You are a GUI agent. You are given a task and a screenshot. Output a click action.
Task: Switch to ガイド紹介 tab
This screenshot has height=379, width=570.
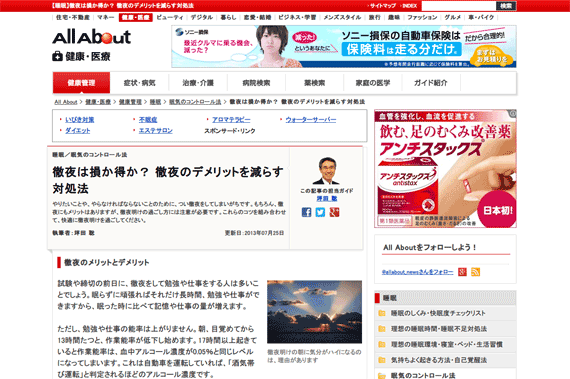[431, 83]
